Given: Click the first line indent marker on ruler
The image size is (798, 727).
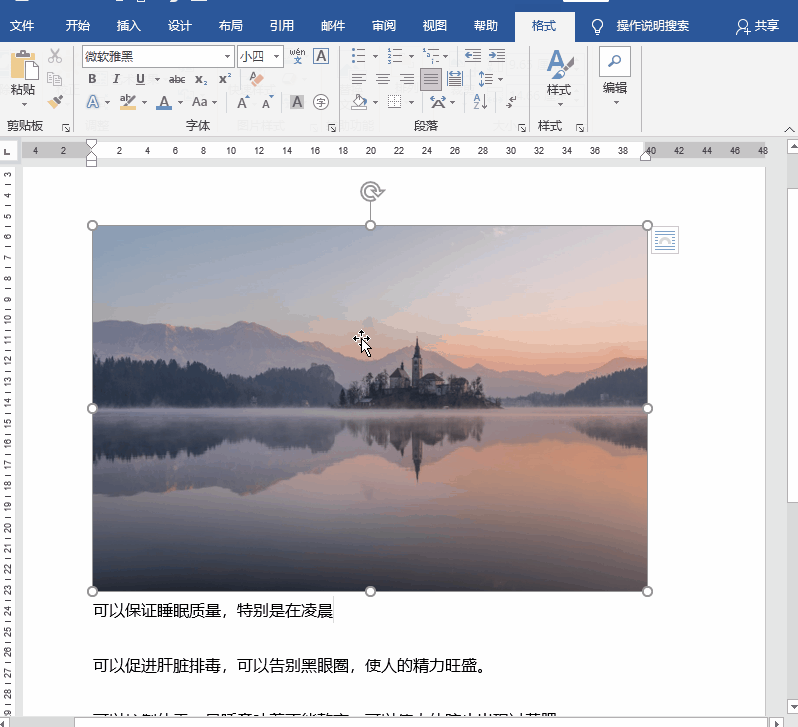Looking at the screenshot, I should coord(91,144).
